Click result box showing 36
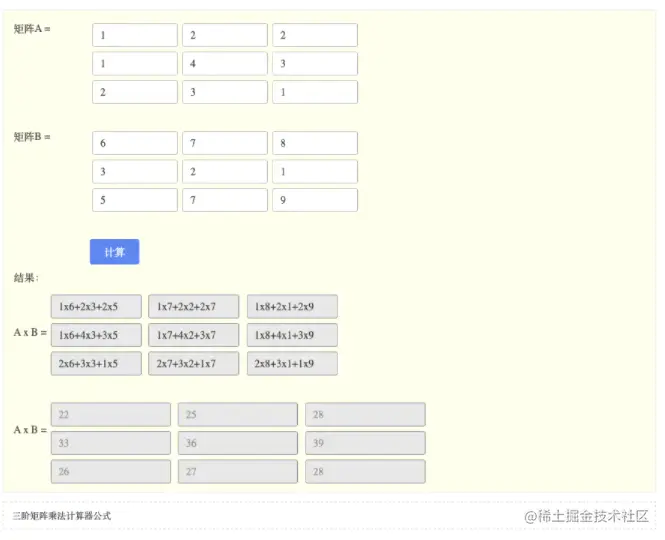The image size is (665, 540). pos(238,443)
